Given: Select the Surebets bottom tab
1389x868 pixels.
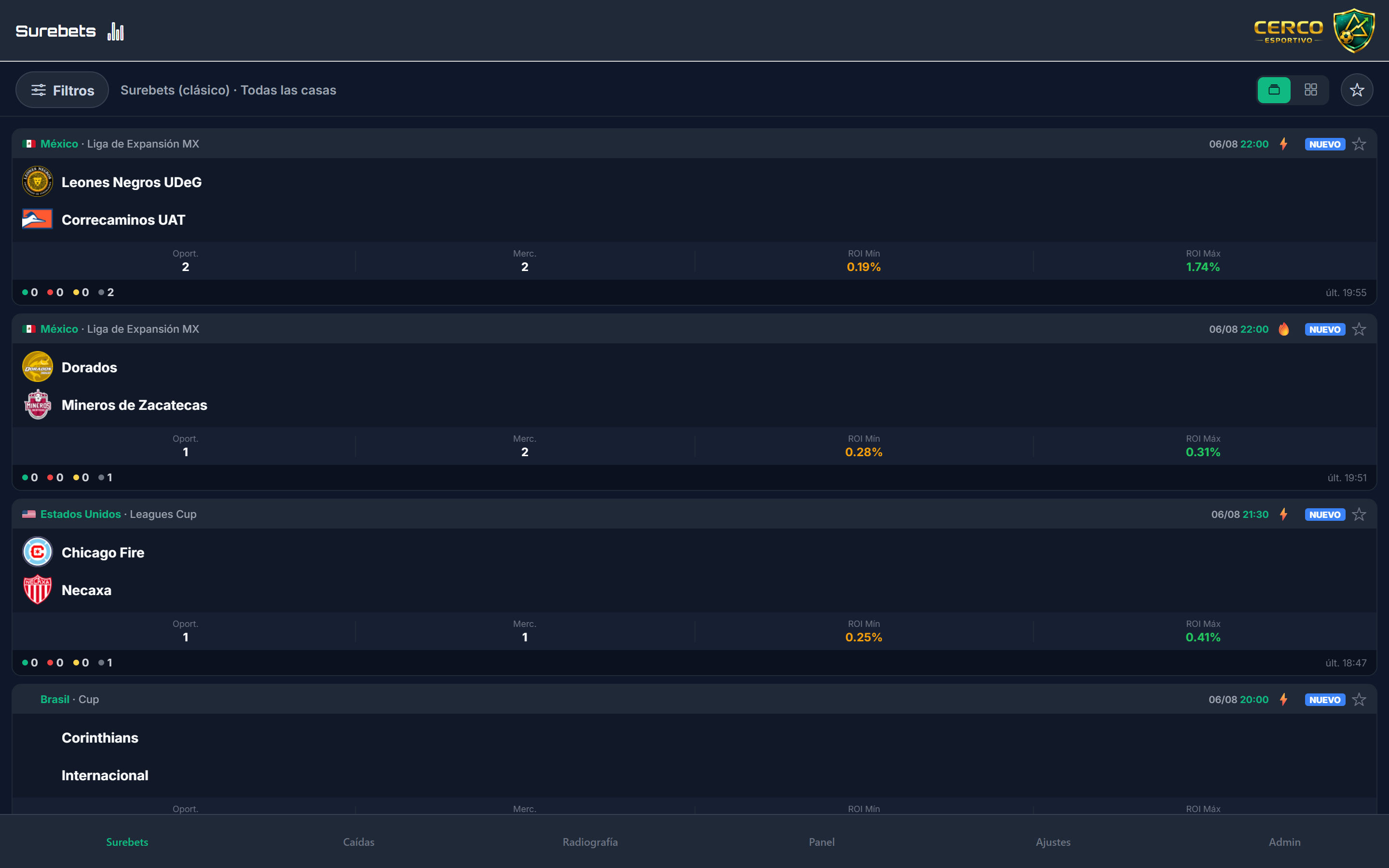Looking at the screenshot, I should pyautogui.click(x=127, y=842).
